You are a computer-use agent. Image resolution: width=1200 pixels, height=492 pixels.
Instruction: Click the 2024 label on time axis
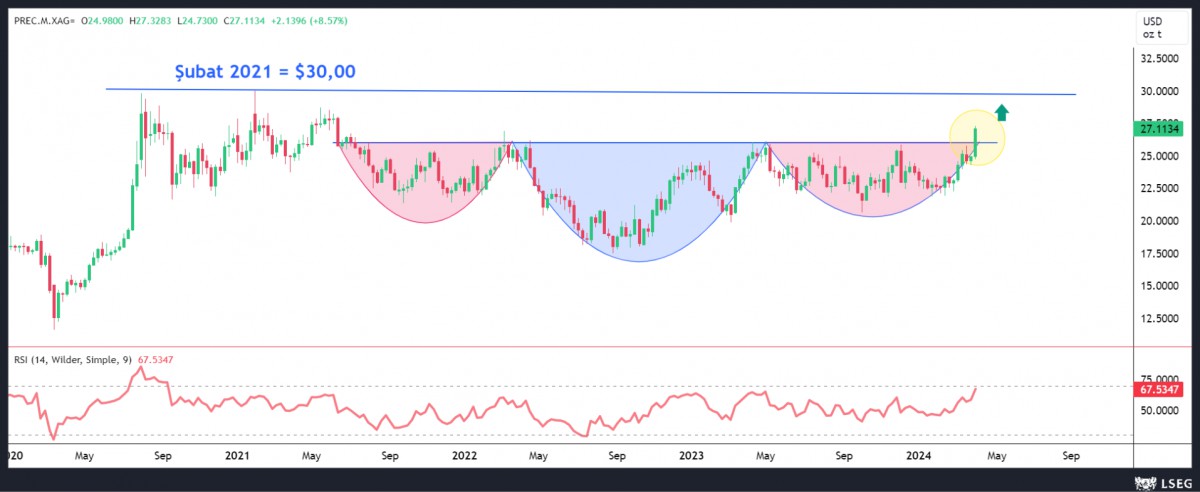coord(919,455)
